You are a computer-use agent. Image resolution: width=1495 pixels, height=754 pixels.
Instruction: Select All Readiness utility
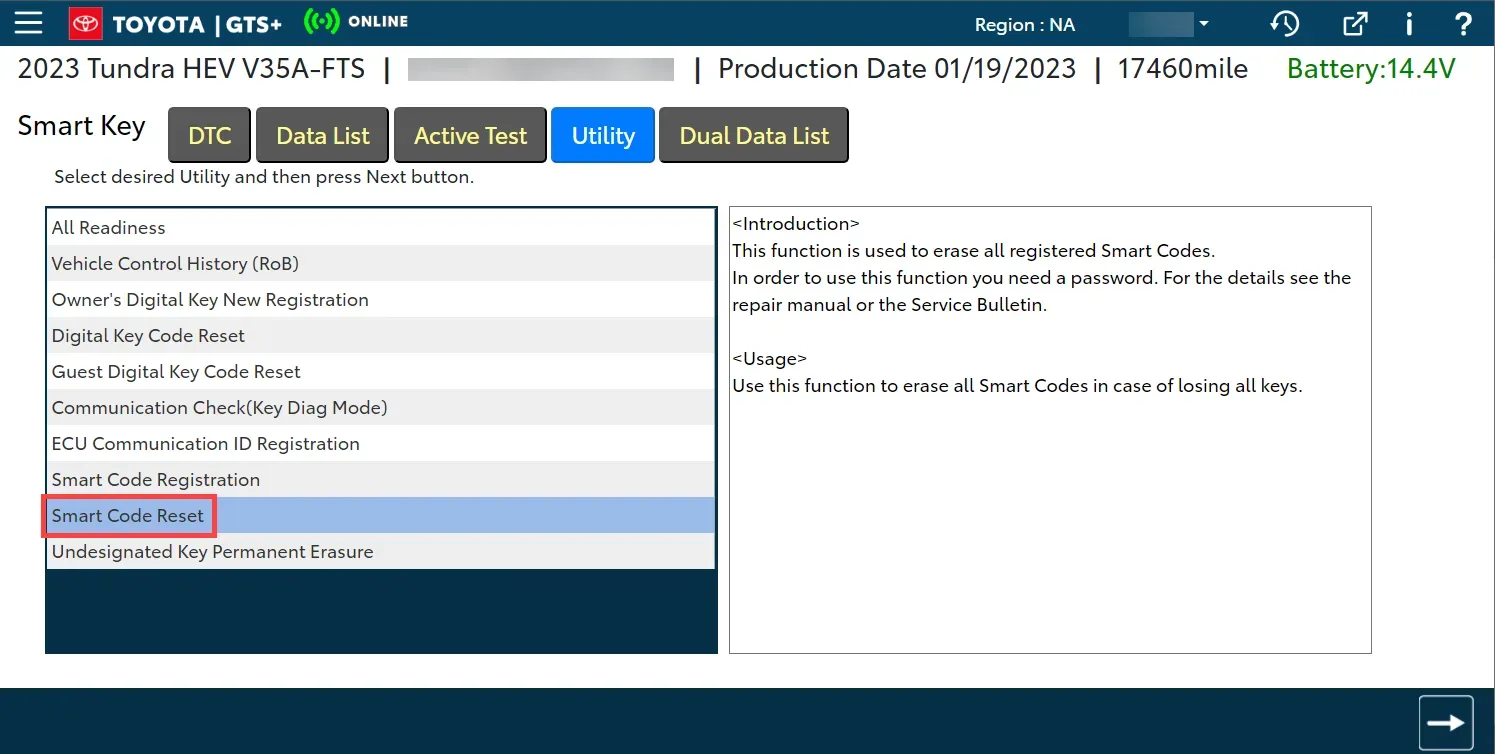[381, 227]
